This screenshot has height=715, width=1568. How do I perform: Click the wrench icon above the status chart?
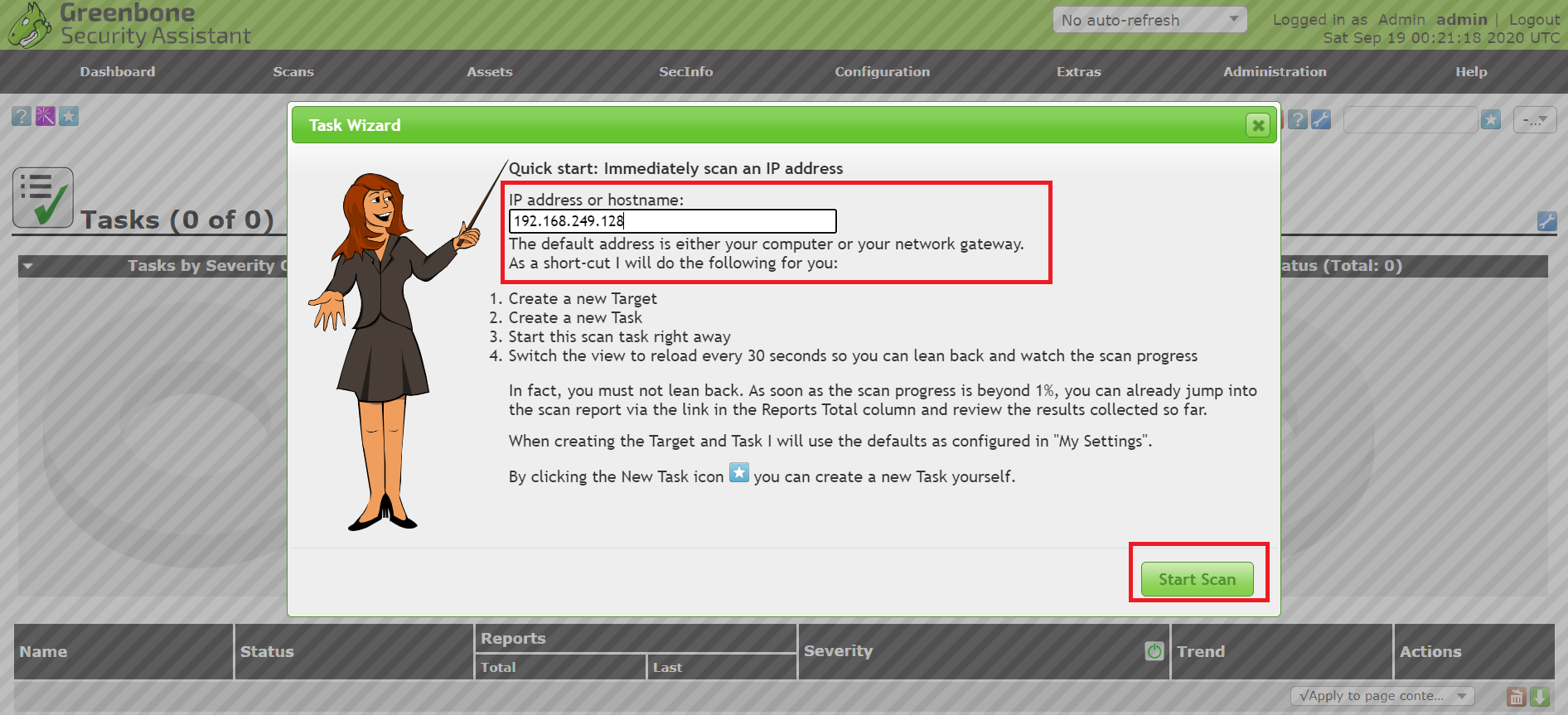pos(1546,221)
